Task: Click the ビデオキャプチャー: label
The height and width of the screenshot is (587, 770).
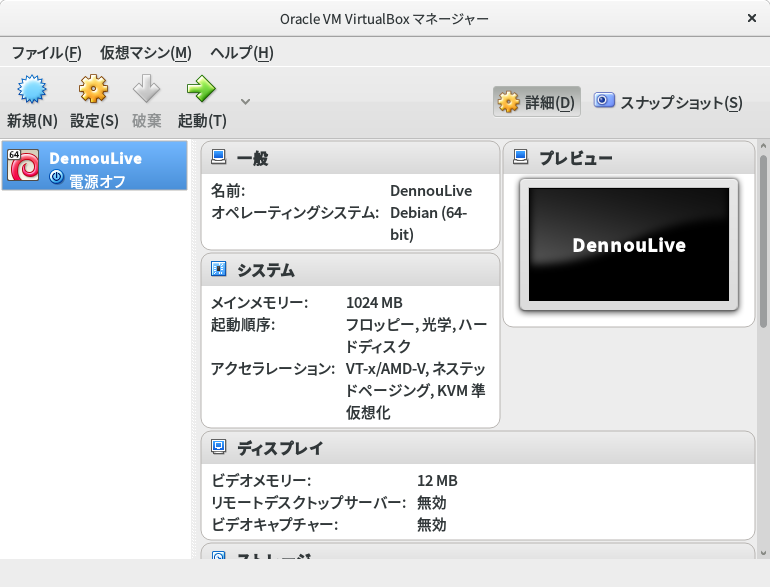Action: (x=275, y=525)
